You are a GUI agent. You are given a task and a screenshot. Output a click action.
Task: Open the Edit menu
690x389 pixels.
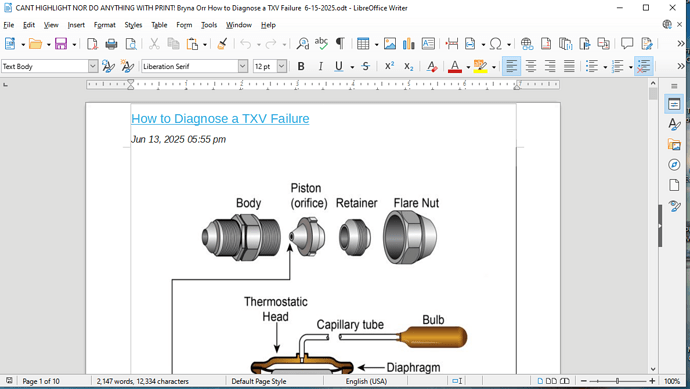tap(29, 25)
